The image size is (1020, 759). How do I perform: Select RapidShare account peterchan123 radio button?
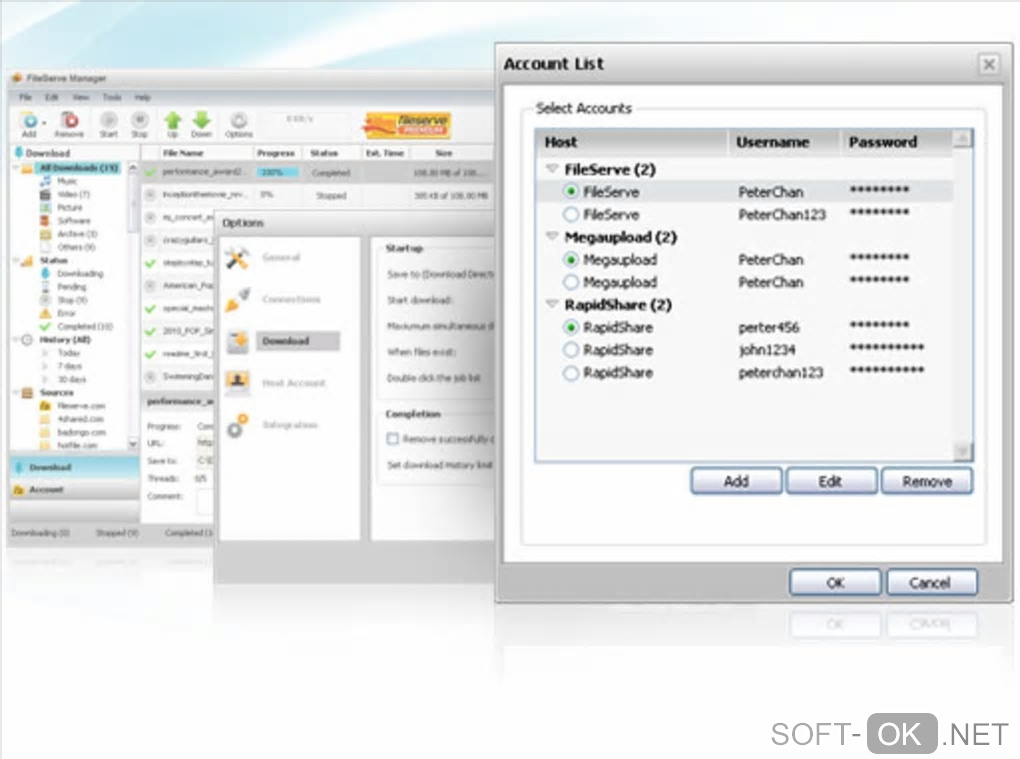tap(570, 373)
